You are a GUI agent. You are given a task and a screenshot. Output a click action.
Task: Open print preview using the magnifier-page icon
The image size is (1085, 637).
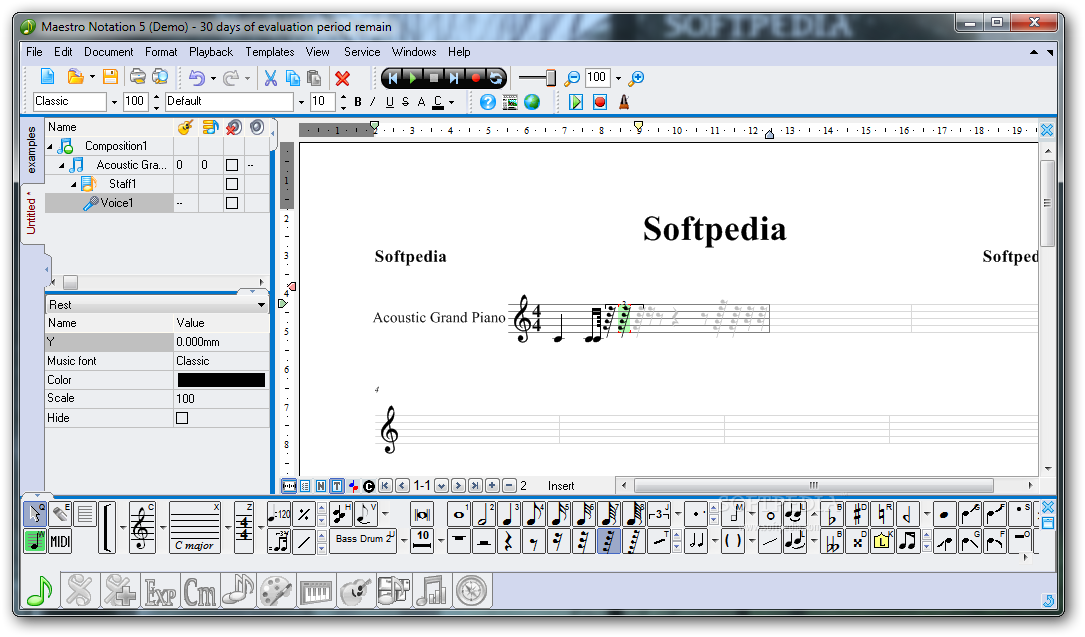(x=160, y=77)
